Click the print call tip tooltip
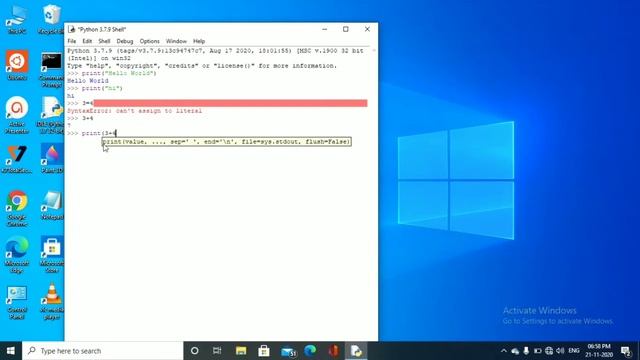Screen dimensions: 640x360 (x=227, y=142)
